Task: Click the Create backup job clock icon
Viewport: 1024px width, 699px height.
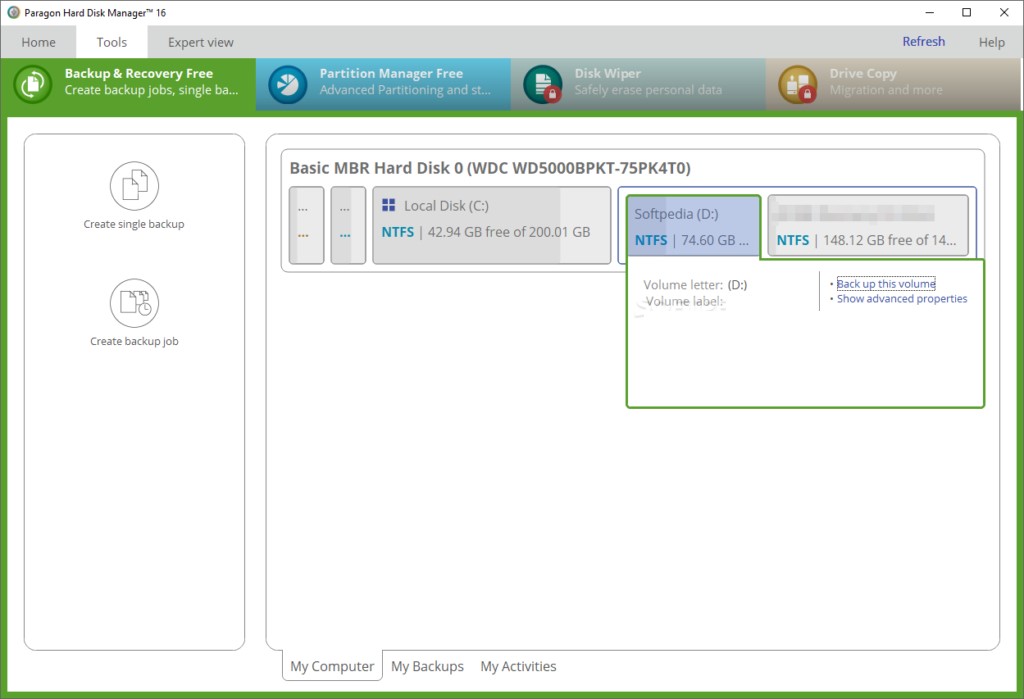Action: (134, 302)
